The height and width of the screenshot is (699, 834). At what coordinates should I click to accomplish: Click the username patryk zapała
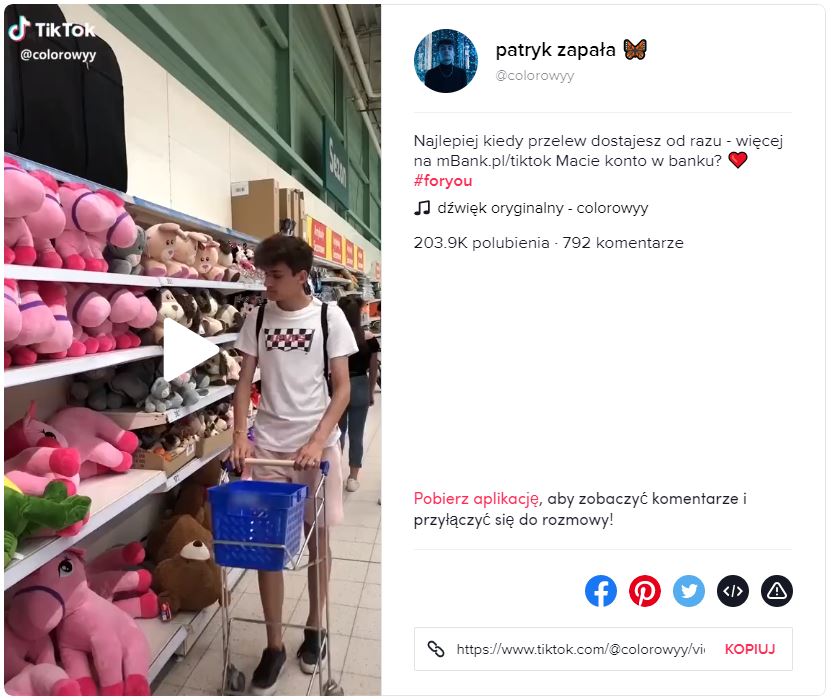point(555,50)
